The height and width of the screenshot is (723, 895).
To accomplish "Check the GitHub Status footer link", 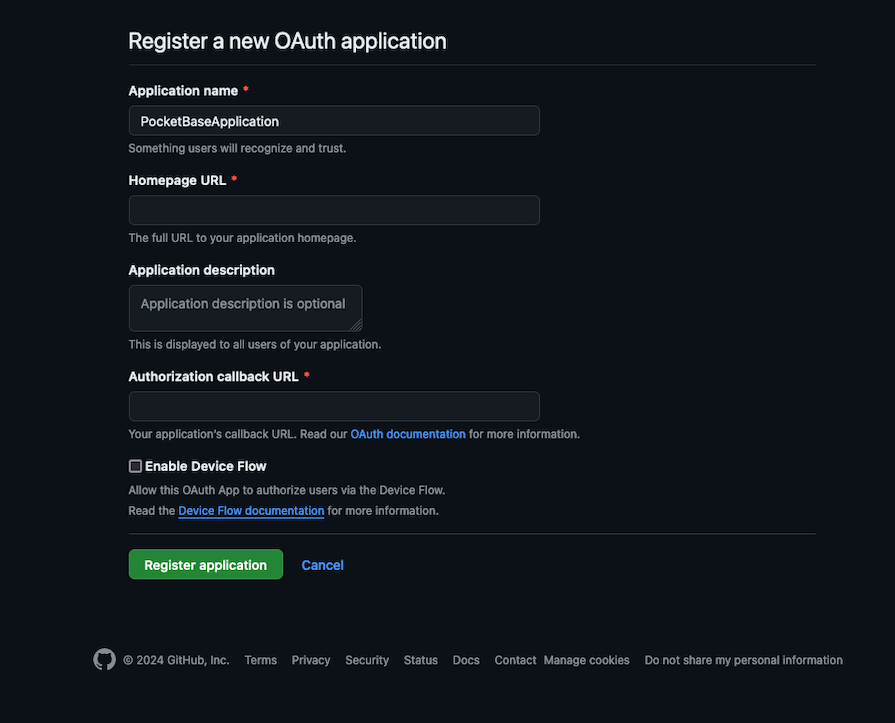I will (421, 660).
